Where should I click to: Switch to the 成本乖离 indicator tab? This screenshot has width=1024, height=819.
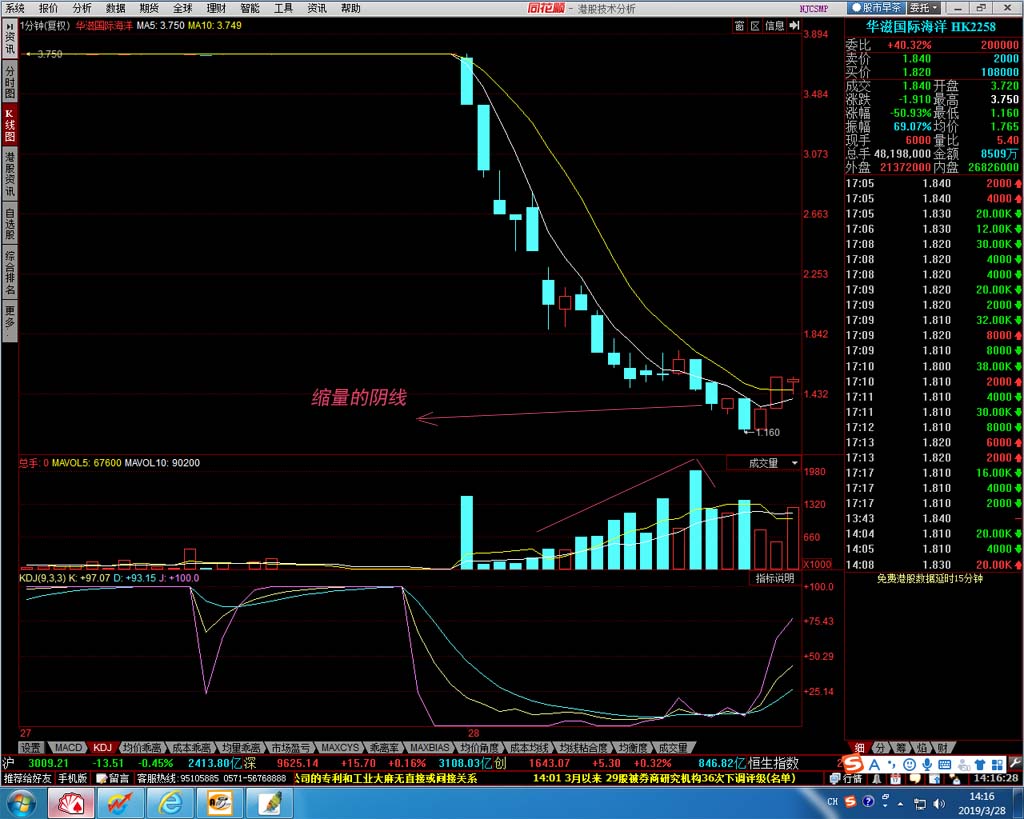point(191,747)
